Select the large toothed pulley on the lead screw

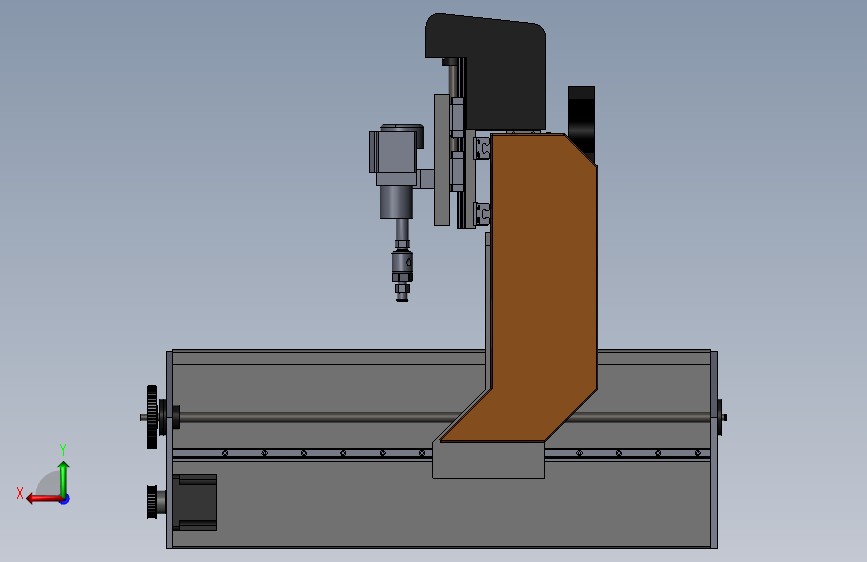point(152,417)
